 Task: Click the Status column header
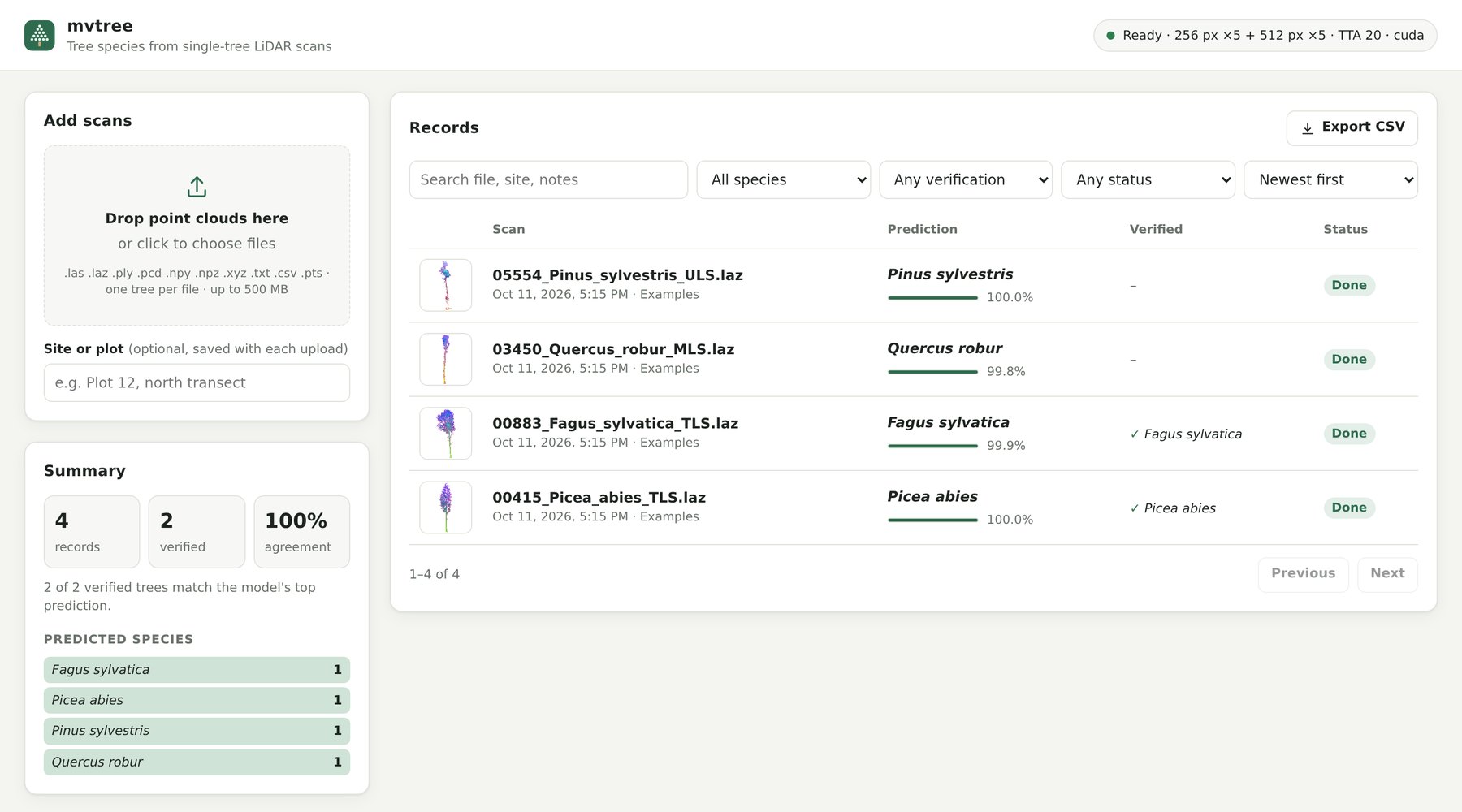1345,229
